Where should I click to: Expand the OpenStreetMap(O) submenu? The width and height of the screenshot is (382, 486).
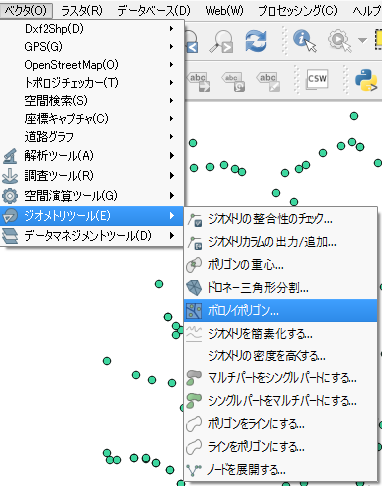pos(92,65)
